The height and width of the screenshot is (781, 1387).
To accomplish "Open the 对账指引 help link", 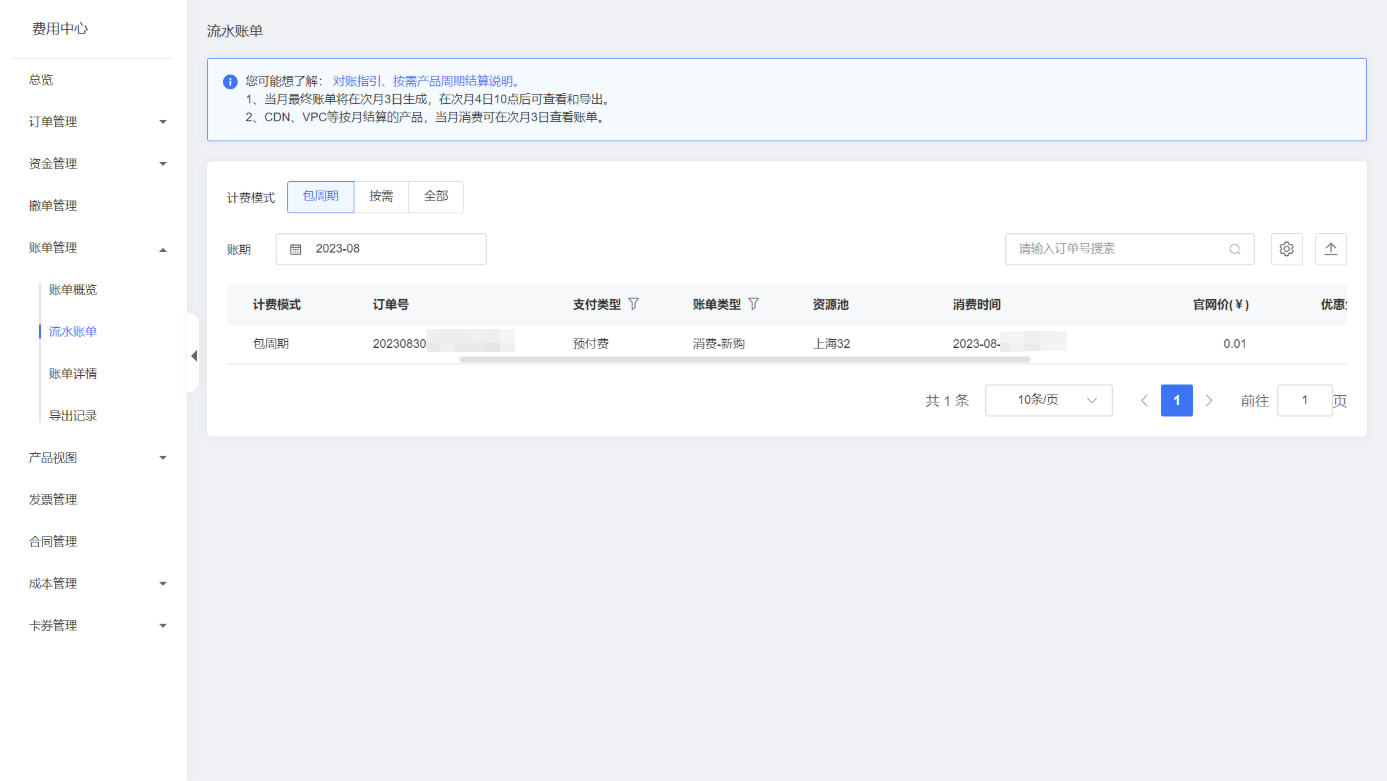I will point(359,81).
